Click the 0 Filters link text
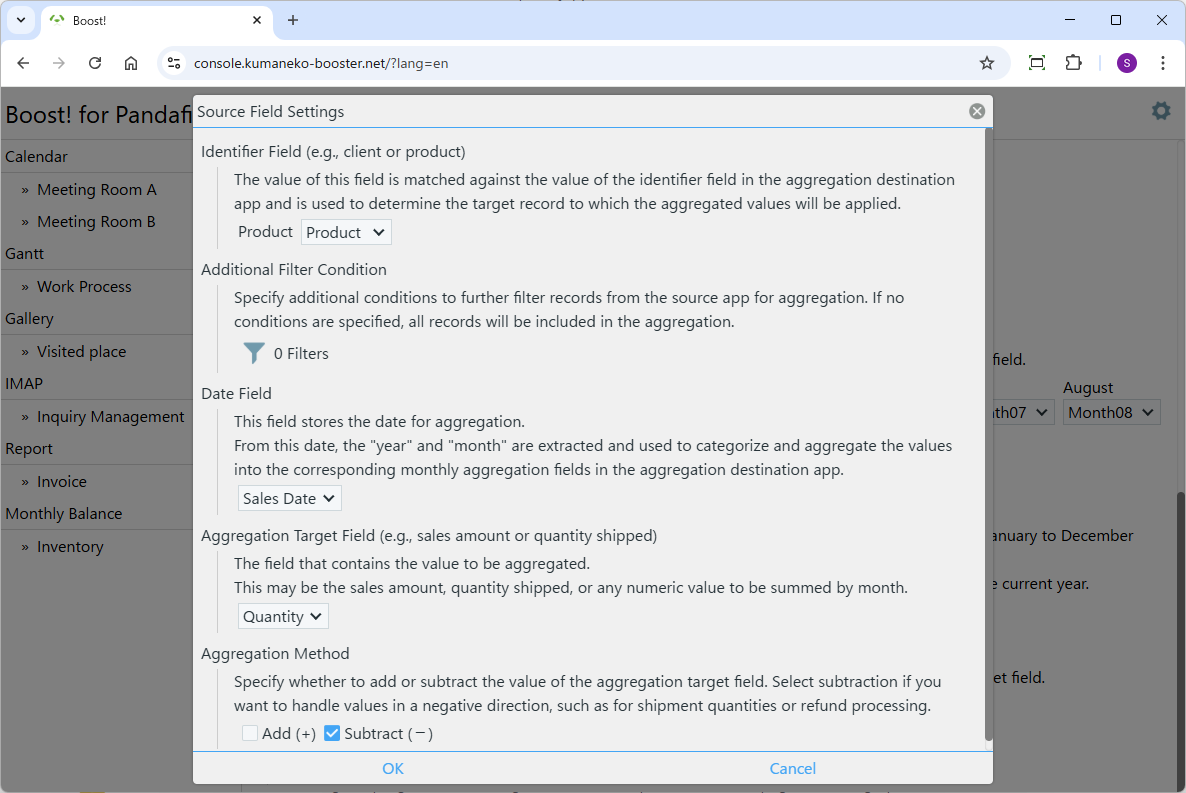Image resolution: width=1186 pixels, height=793 pixels. 301,353
